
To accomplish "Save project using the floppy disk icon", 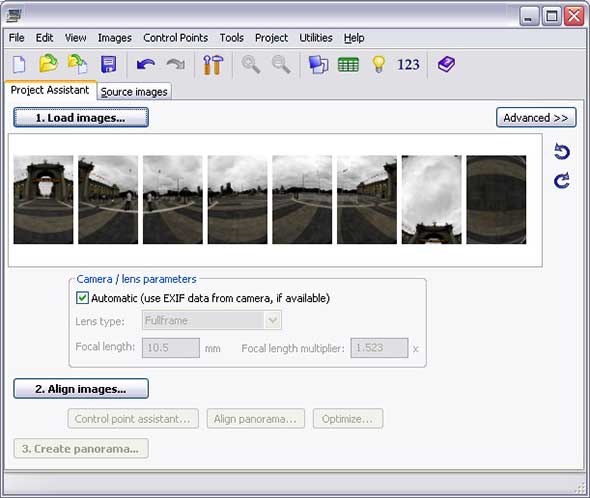I will [108, 64].
